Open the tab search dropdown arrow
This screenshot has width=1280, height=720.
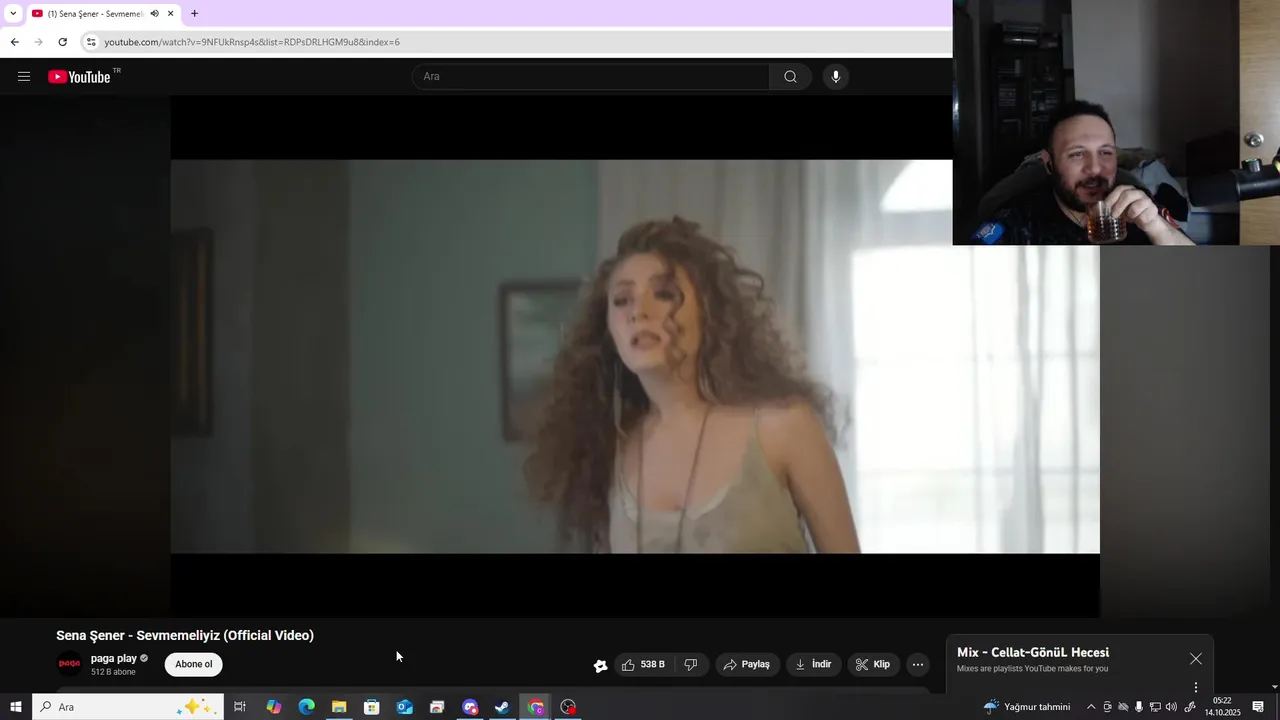point(13,13)
